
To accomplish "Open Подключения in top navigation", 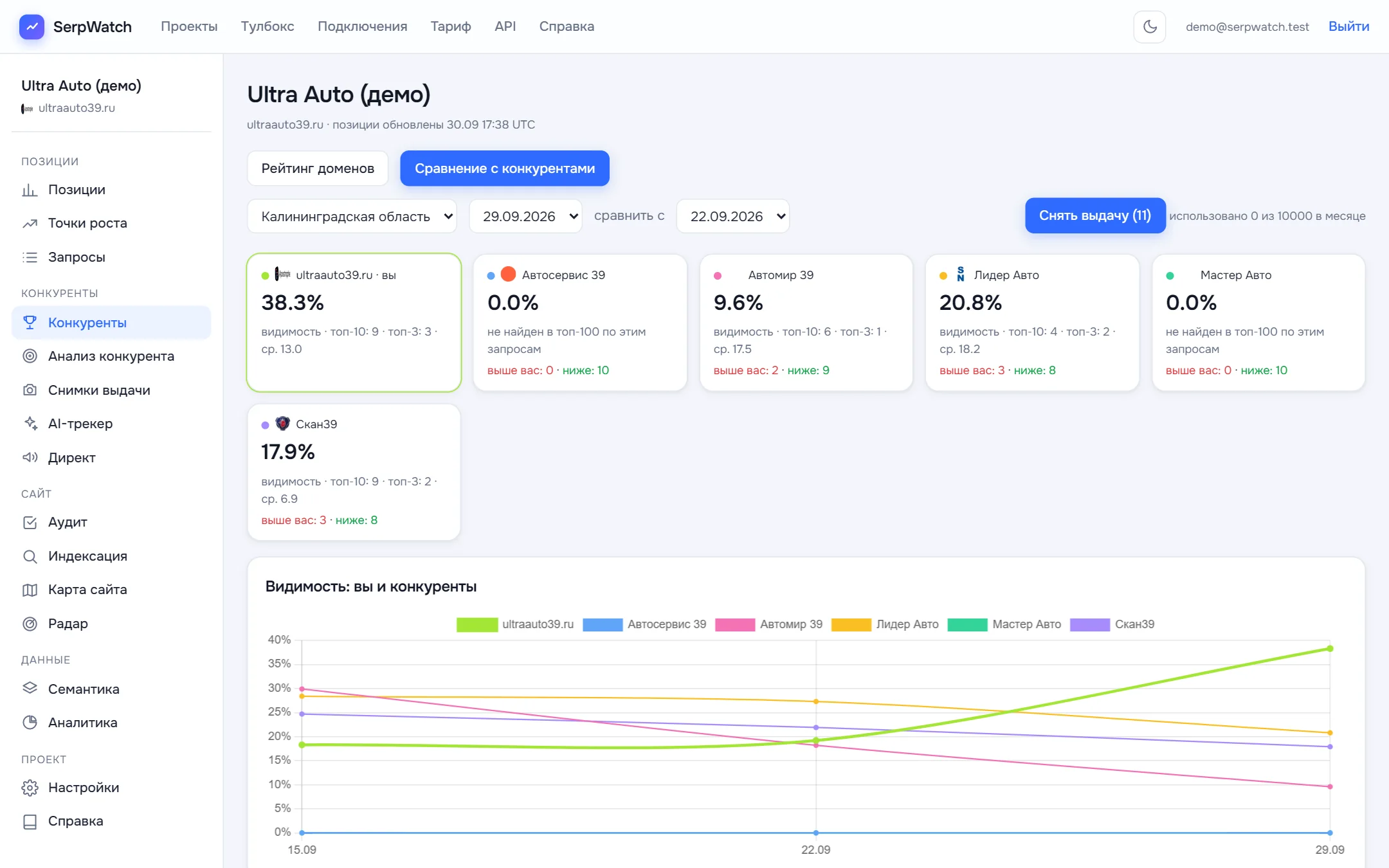I will point(363,26).
